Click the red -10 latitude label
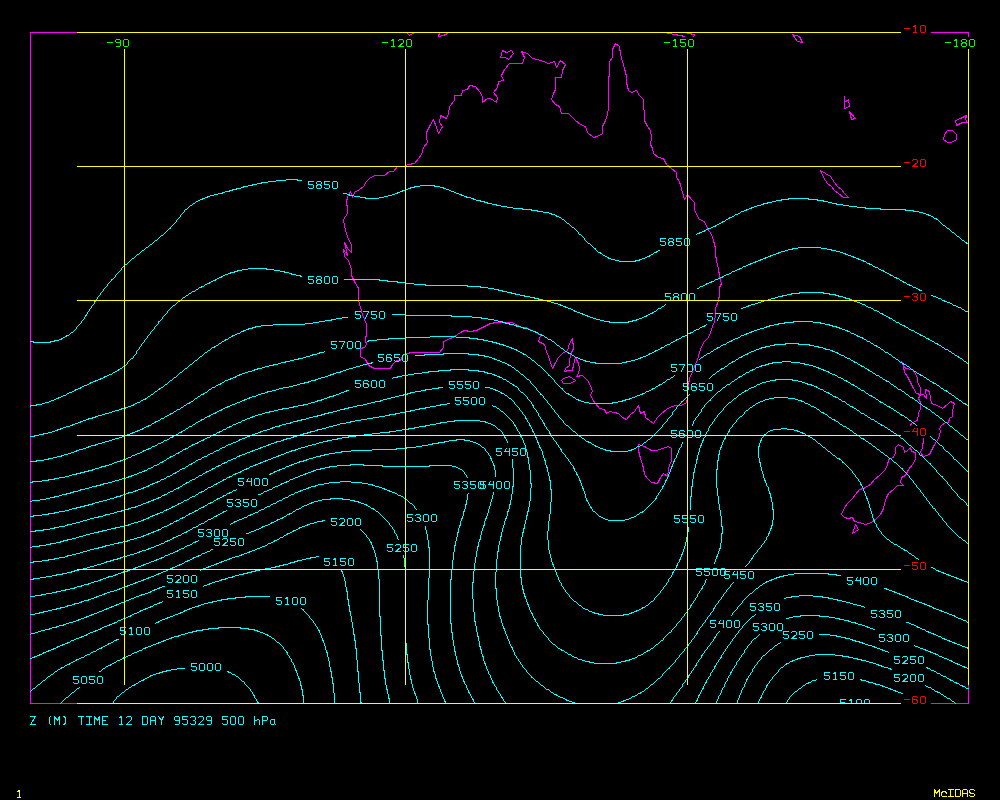 click(914, 30)
